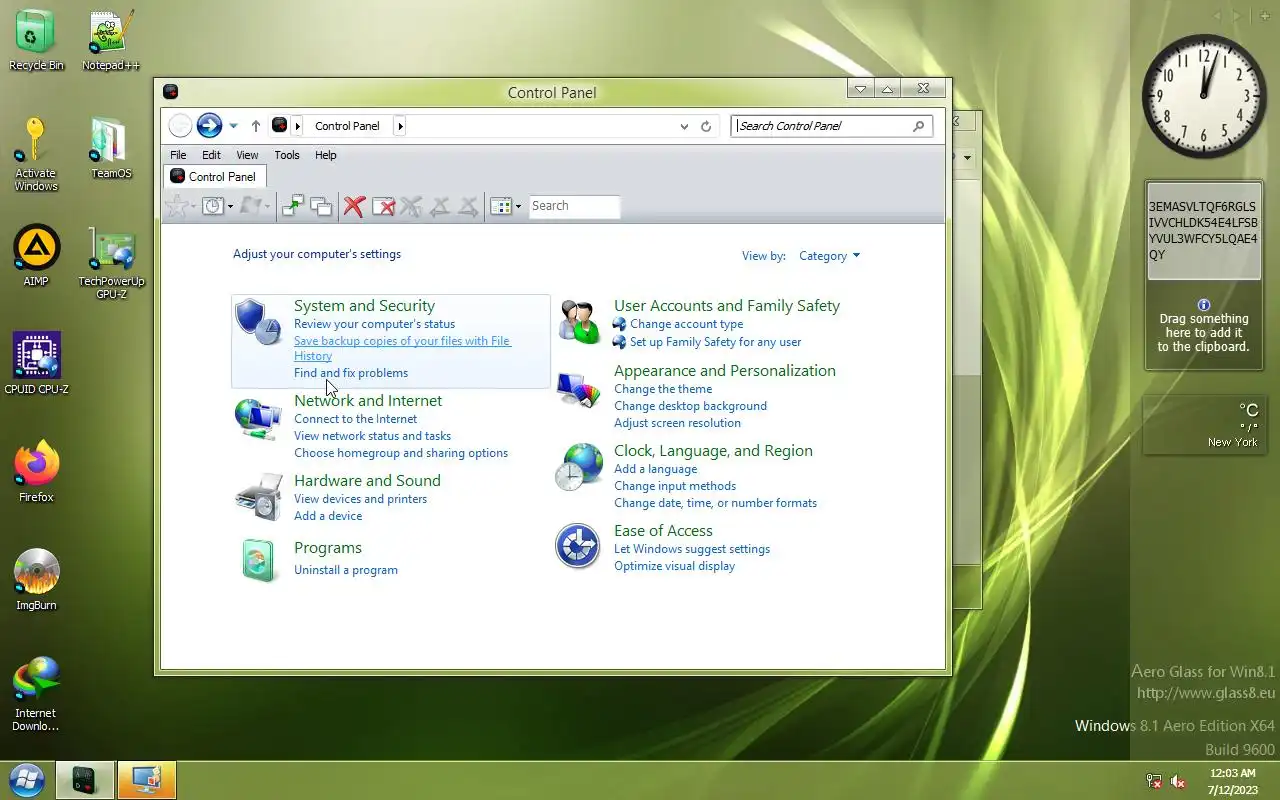Select the Notepad++ desktop icon
1280x800 pixels.
point(111,40)
